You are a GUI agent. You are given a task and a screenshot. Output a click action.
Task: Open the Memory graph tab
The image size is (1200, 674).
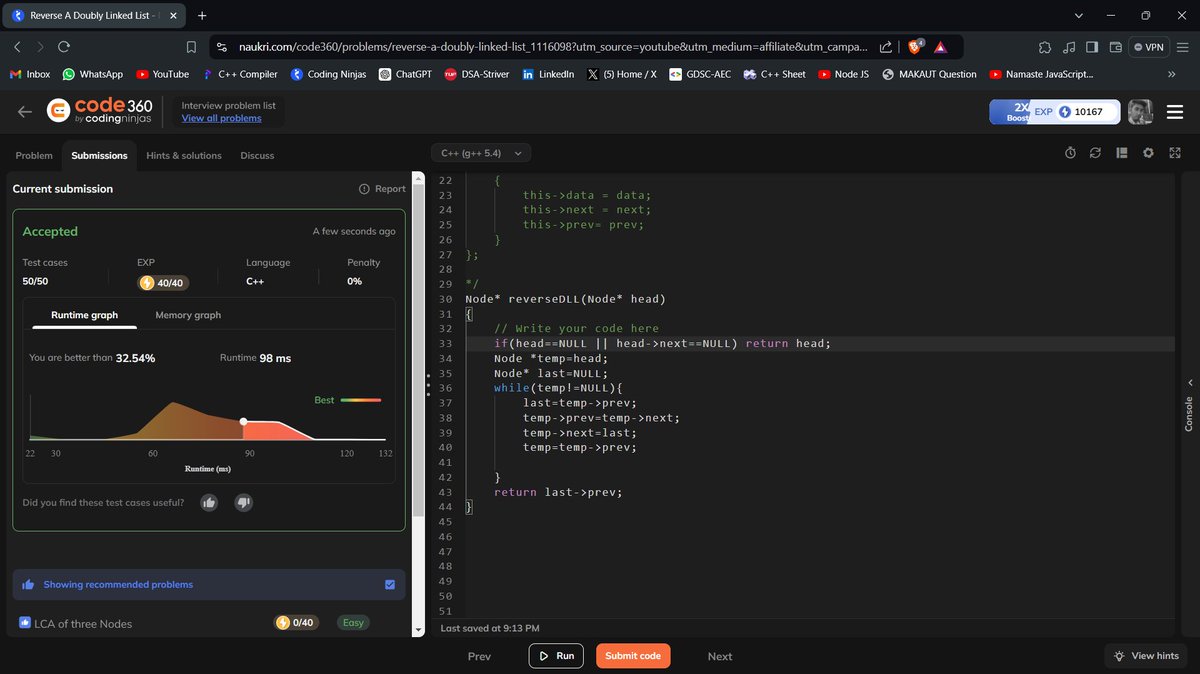point(187,314)
